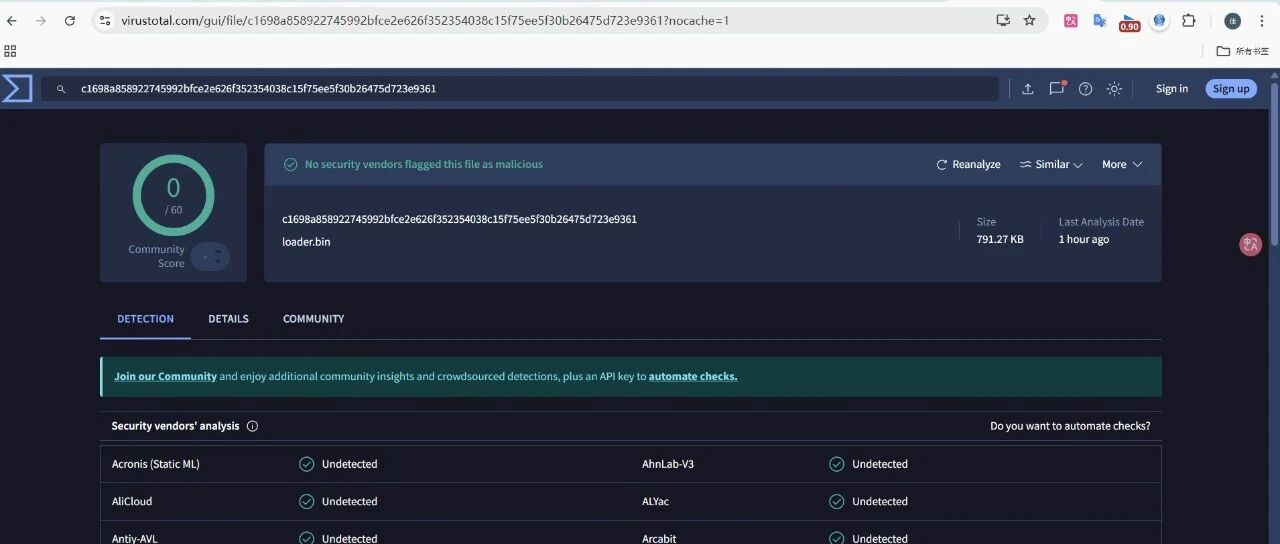Click the Sign up button
Screen dimensions: 1280x544
pos(1231,89)
